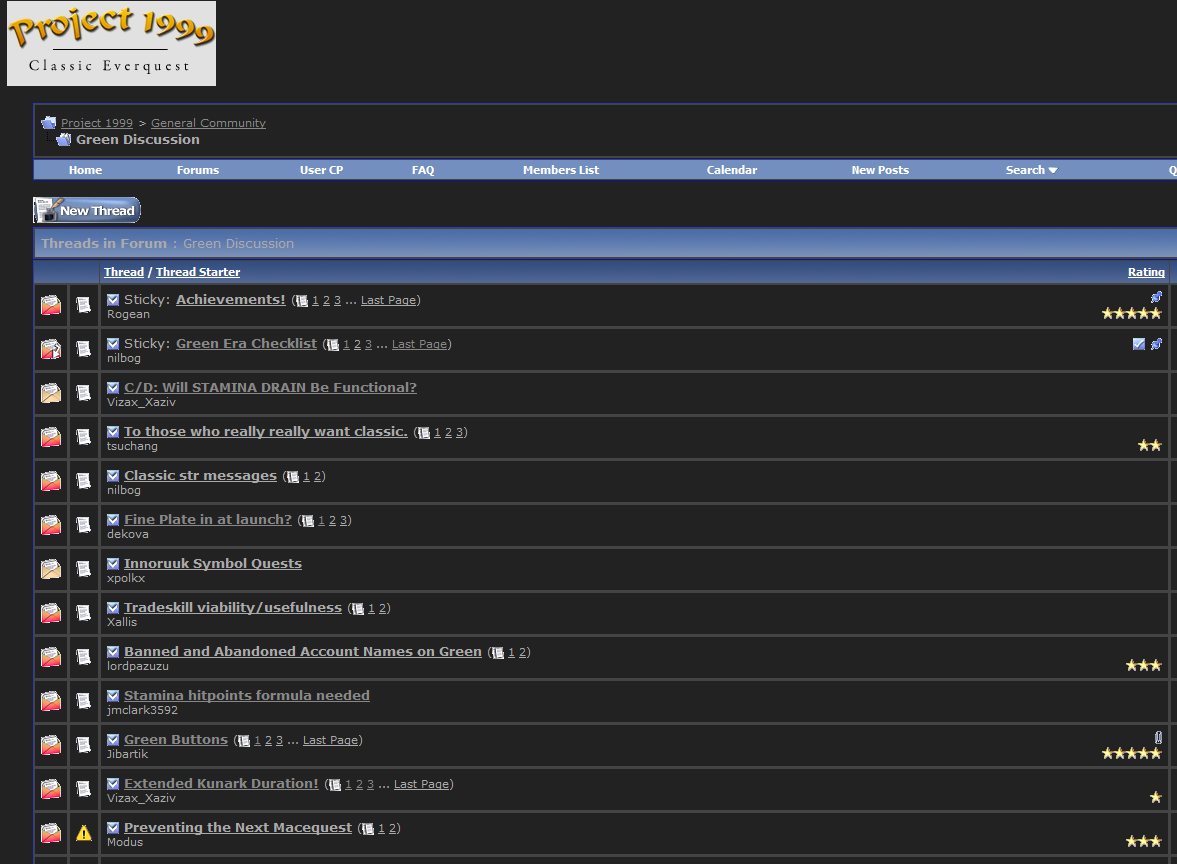The width and height of the screenshot is (1177, 864).
Task: Open the User CP menu item
Action: tap(321, 170)
